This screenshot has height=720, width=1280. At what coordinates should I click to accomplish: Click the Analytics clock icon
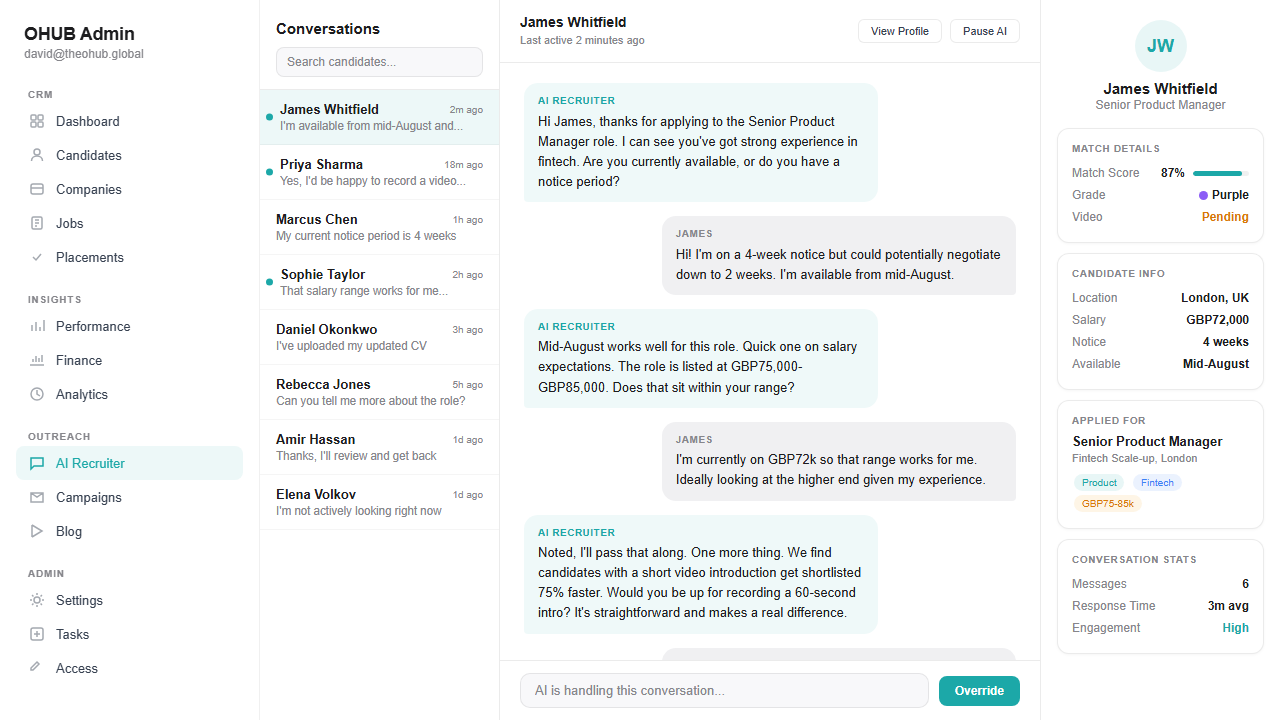pyautogui.click(x=37, y=394)
